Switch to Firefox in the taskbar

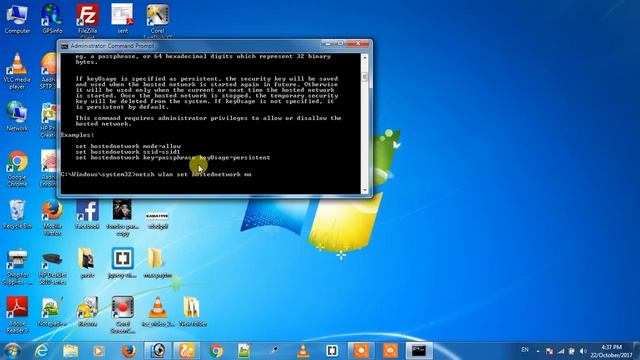pos(129,351)
